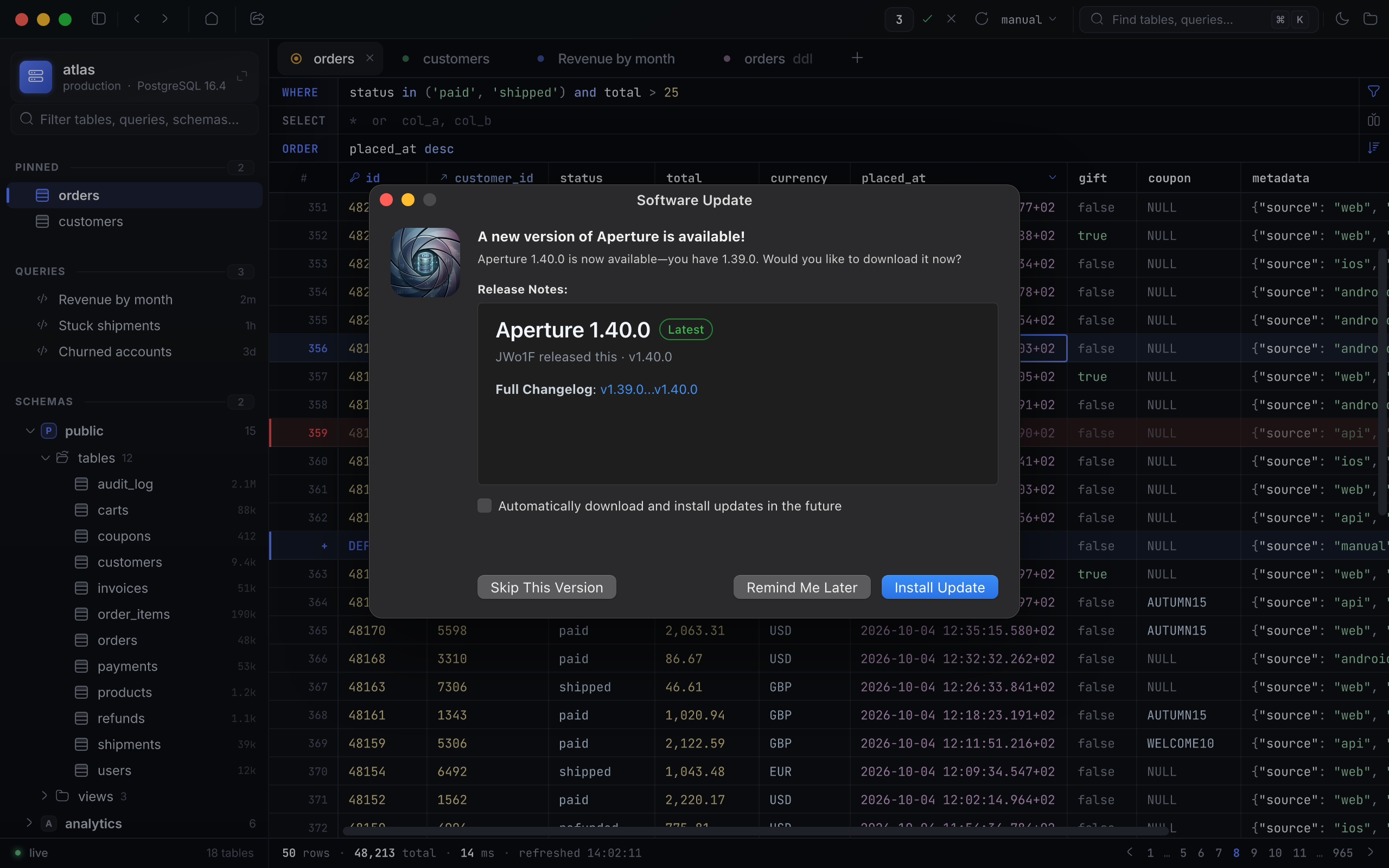Expand the views folder

(x=44, y=796)
